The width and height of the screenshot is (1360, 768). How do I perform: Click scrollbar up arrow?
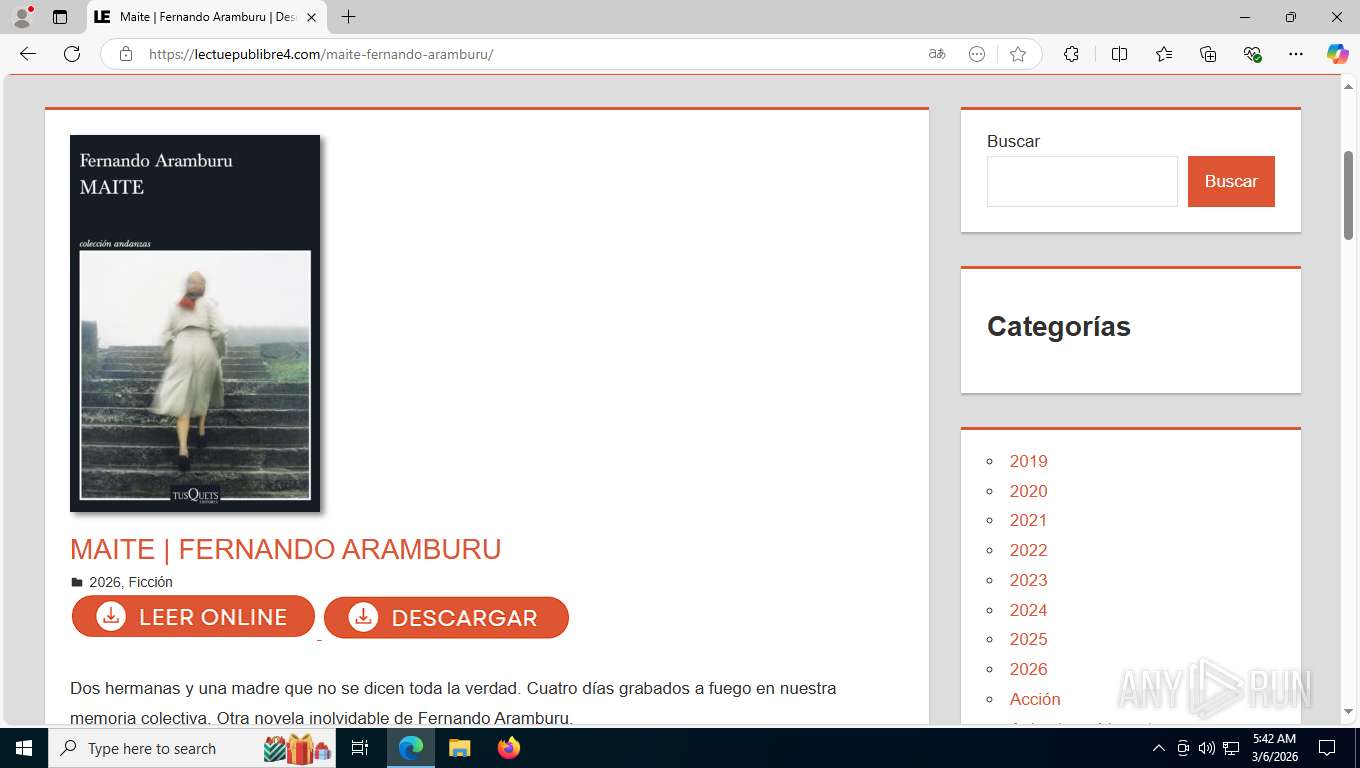pos(1348,85)
